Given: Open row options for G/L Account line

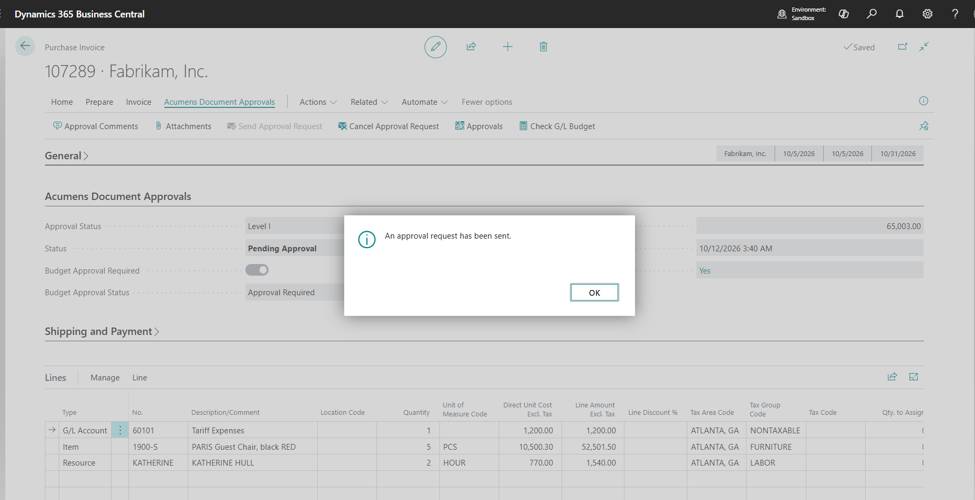Looking at the screenshot, I should [x=120, y=430].
